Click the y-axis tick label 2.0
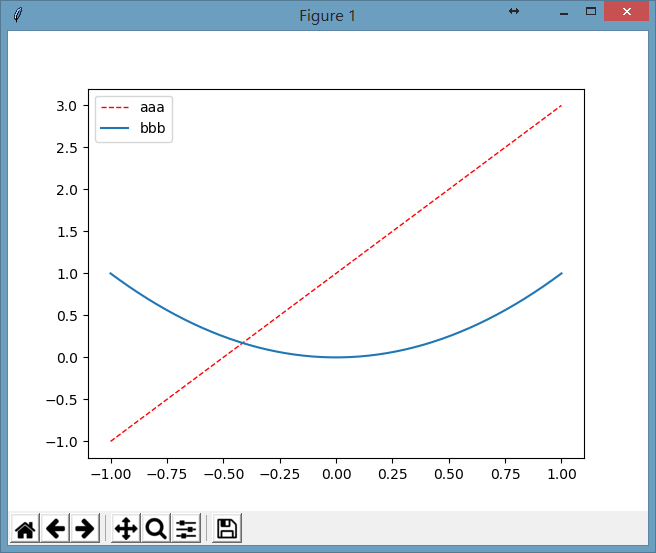 pyautogui.click(x=67, y=190)
